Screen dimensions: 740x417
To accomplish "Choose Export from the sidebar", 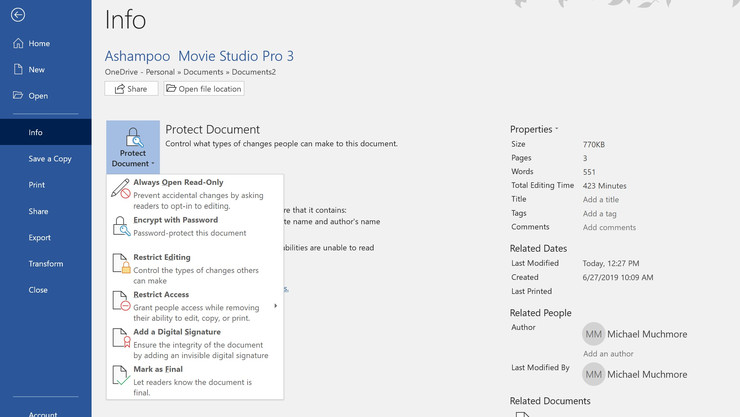I will [x=40, y=238].
